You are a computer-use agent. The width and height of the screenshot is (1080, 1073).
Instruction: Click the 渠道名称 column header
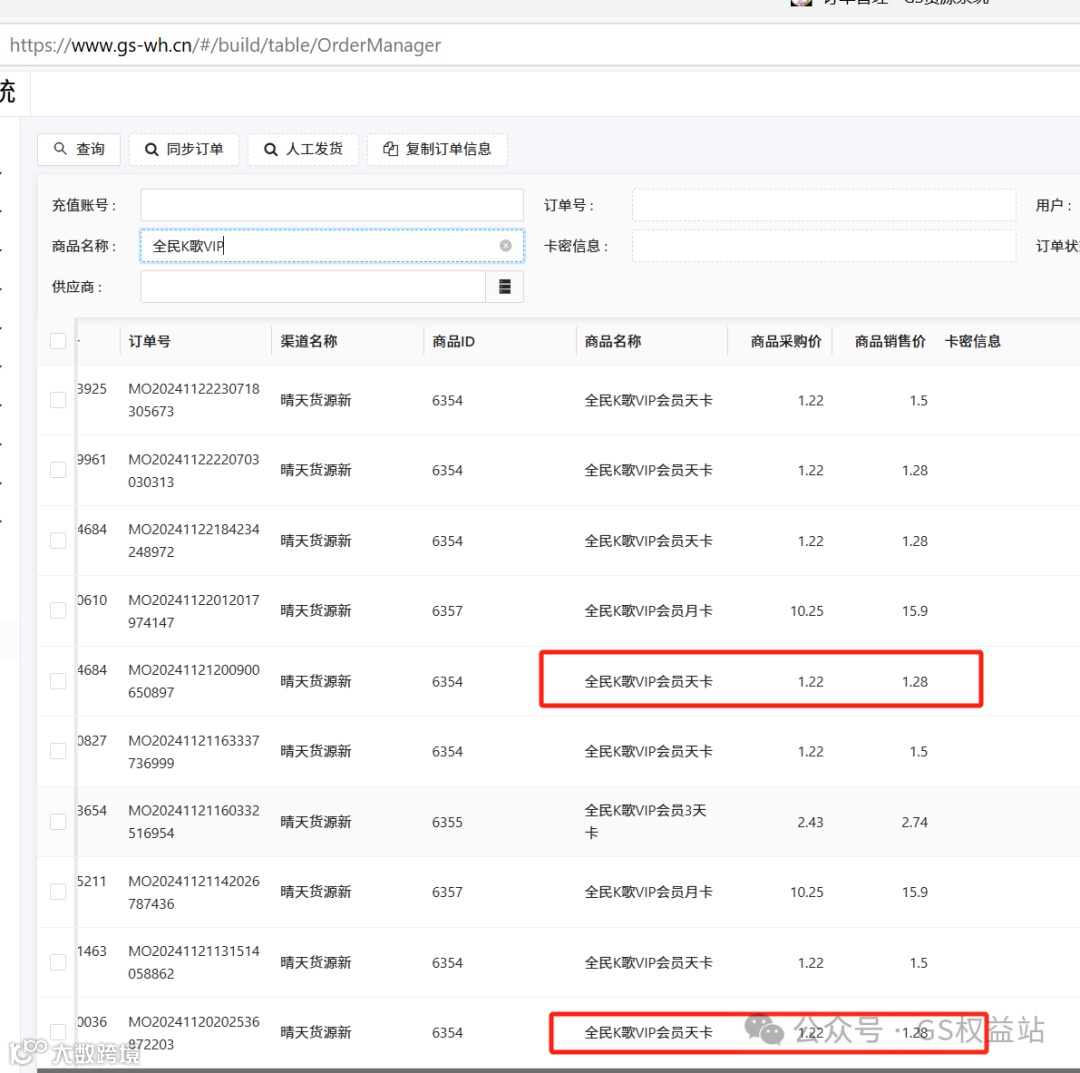pyautogui.click(x=309, y=342)
